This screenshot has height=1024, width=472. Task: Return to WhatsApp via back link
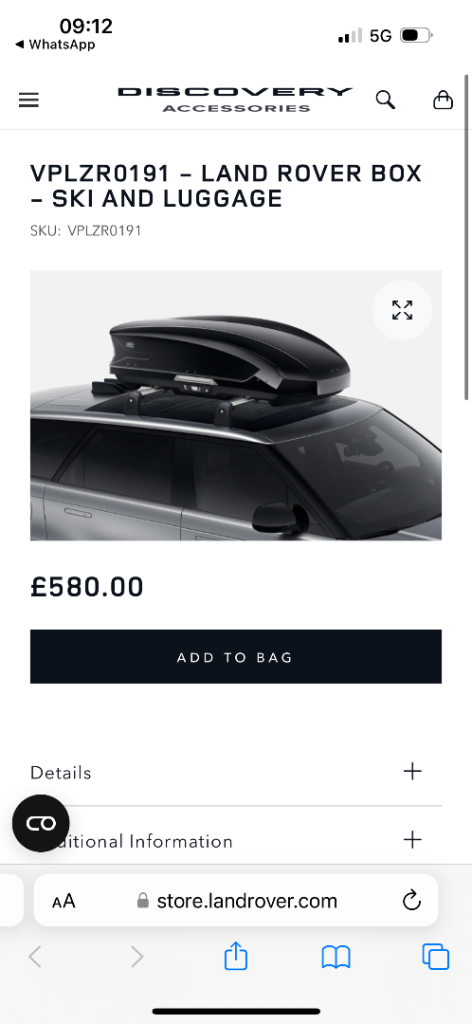(x=55, y=44)
